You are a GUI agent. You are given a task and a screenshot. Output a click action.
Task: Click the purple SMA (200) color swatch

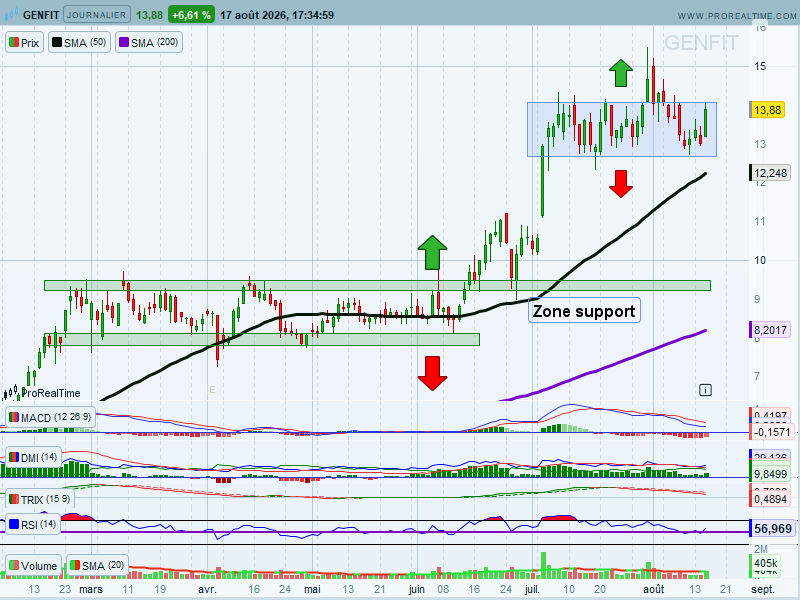123,42
